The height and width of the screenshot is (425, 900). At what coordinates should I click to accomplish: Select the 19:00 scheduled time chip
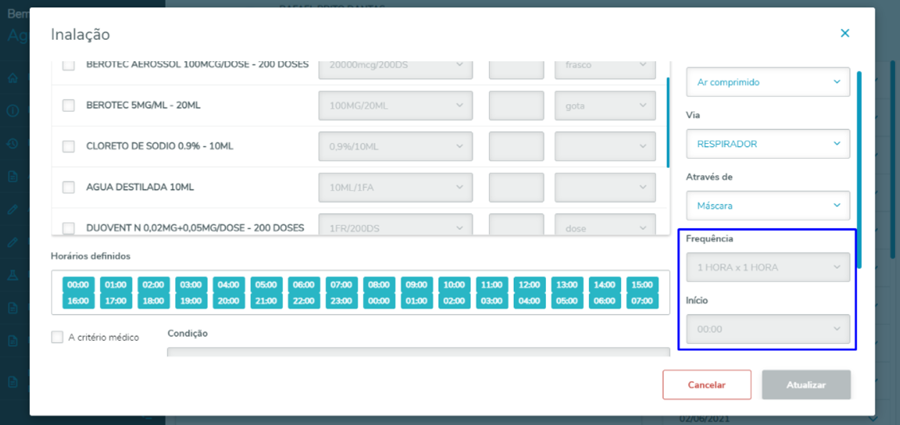point(191,301)
